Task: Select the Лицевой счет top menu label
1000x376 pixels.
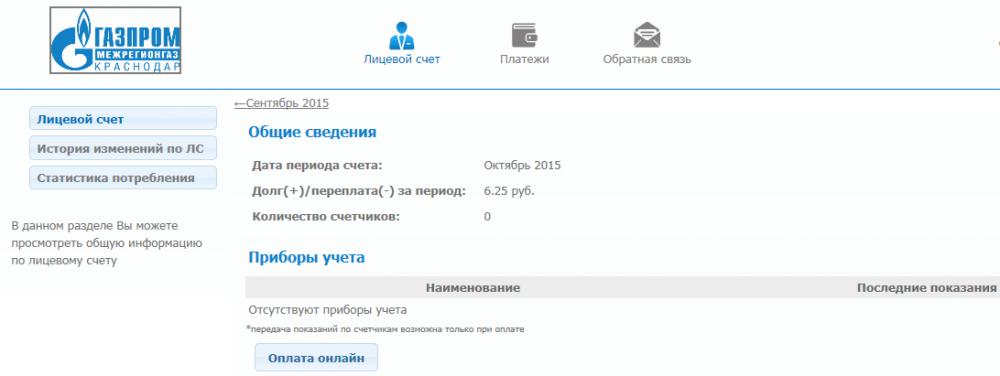Action: [402, 59]
